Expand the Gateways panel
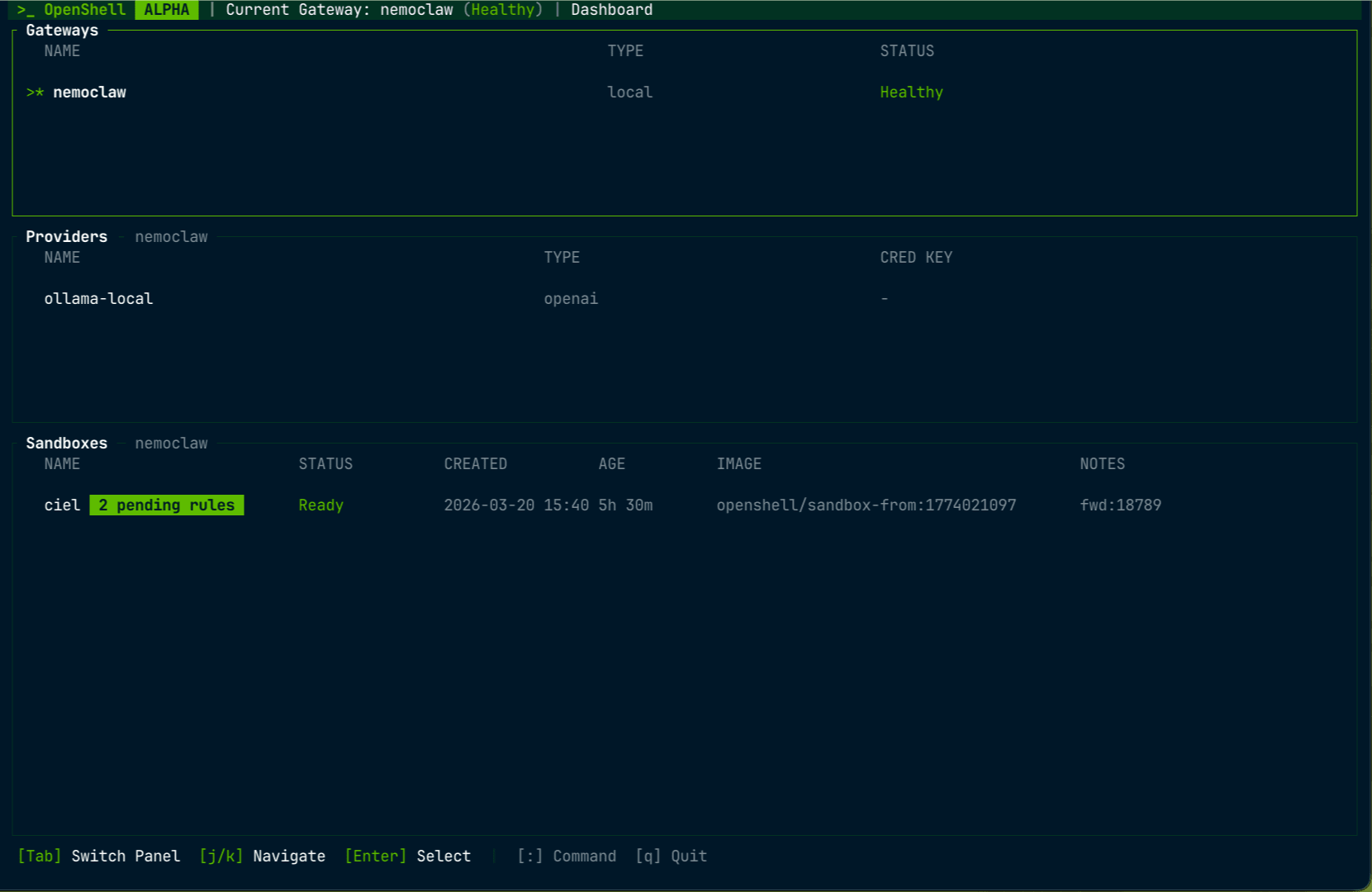Viewport: 1372px width, 892px height. (x=62, y=30)
